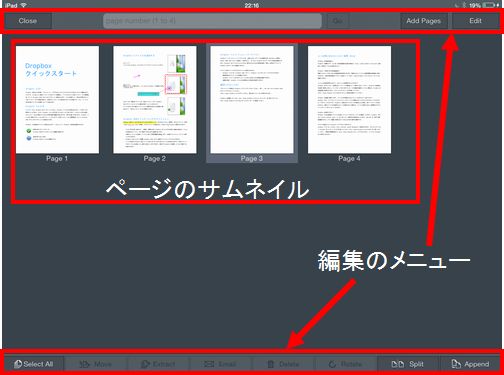Open Add Pages in the top bar
The width and height of the screenshot is (504, 375).
(424, 21)
